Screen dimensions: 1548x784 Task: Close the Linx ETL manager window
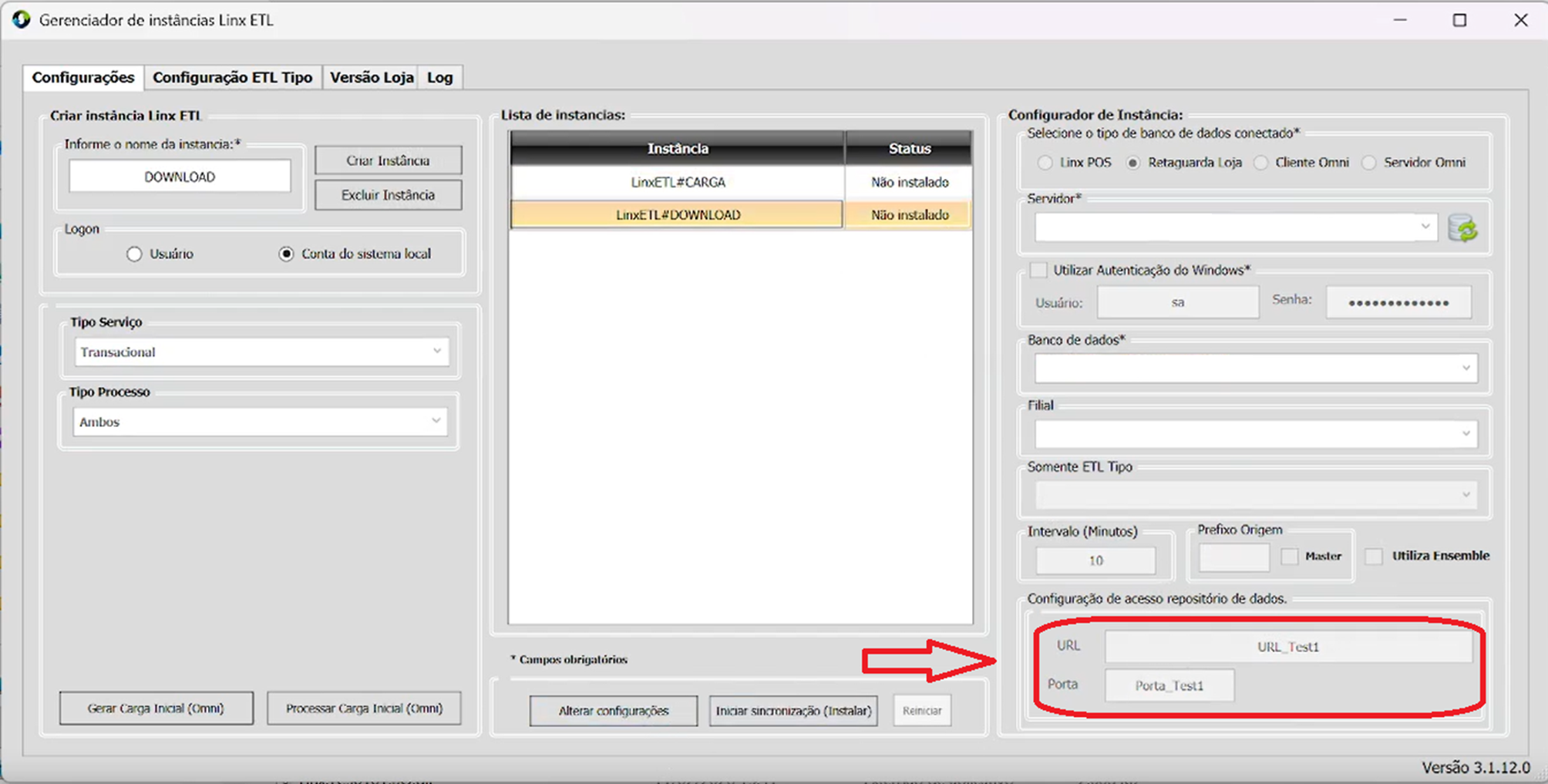pyautogui.click(x=1520, y=20)
